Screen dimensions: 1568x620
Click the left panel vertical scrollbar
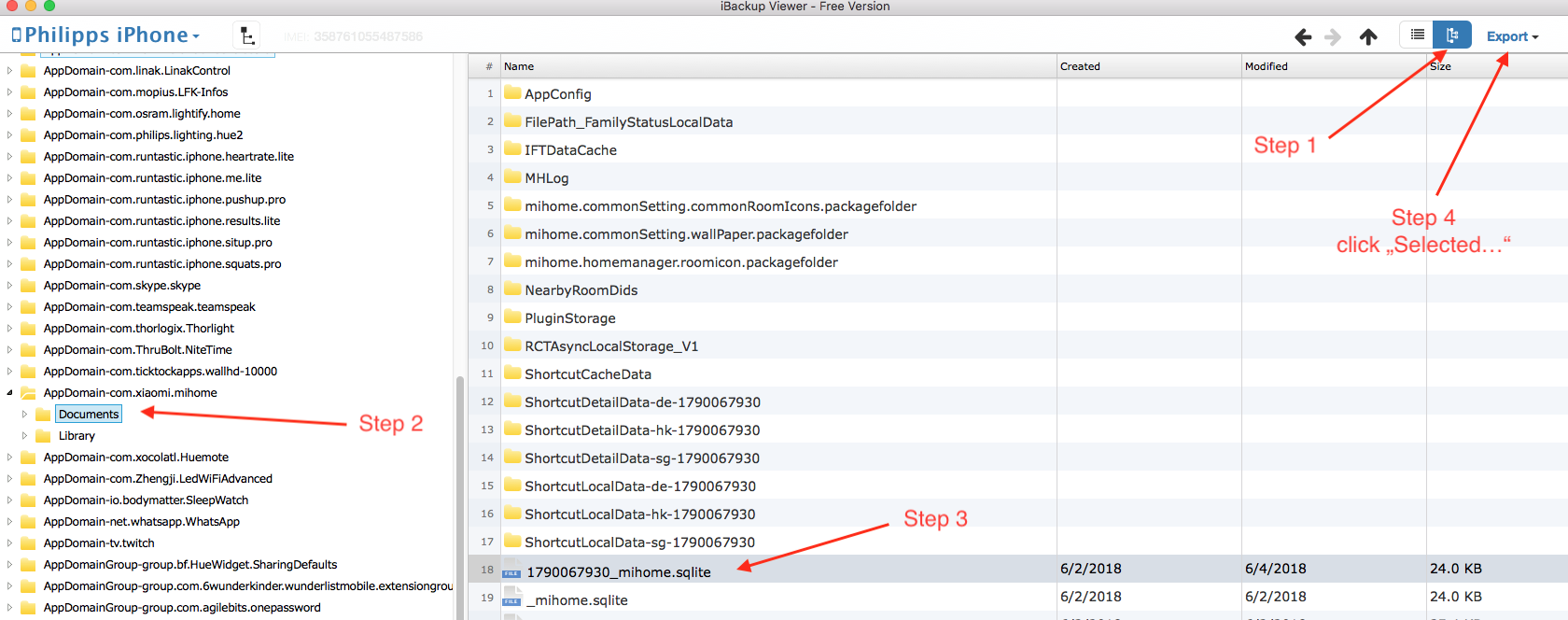[x=459, y=495]
